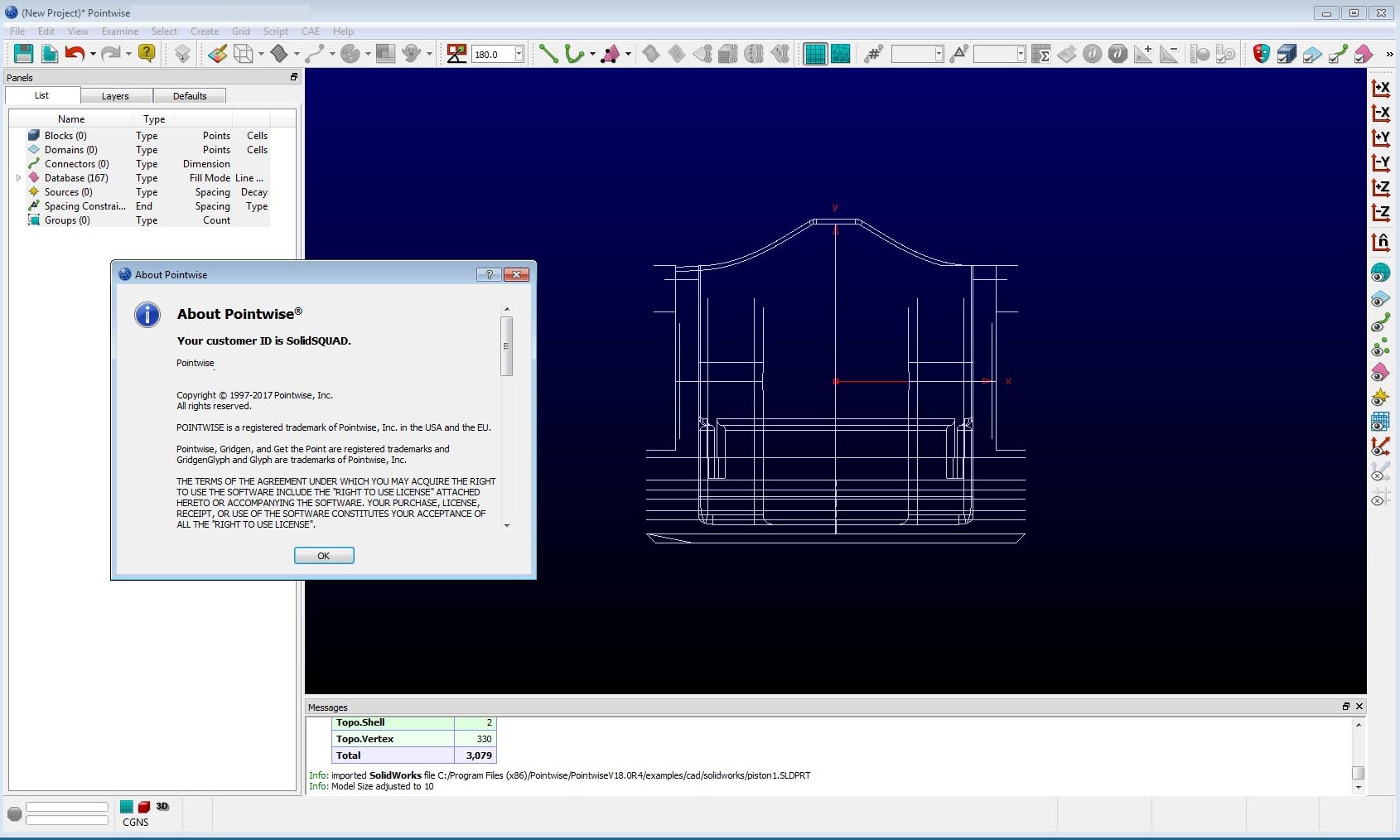Open the CAE menu
The width and height of the screenshot is (1400, 840).
311,31
